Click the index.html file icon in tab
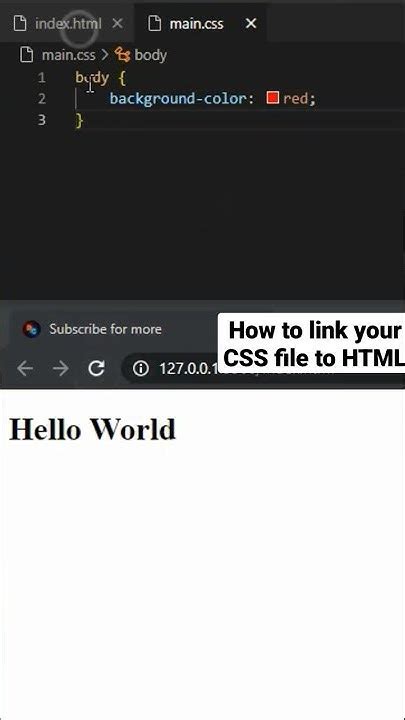 (x=20, y=23)
